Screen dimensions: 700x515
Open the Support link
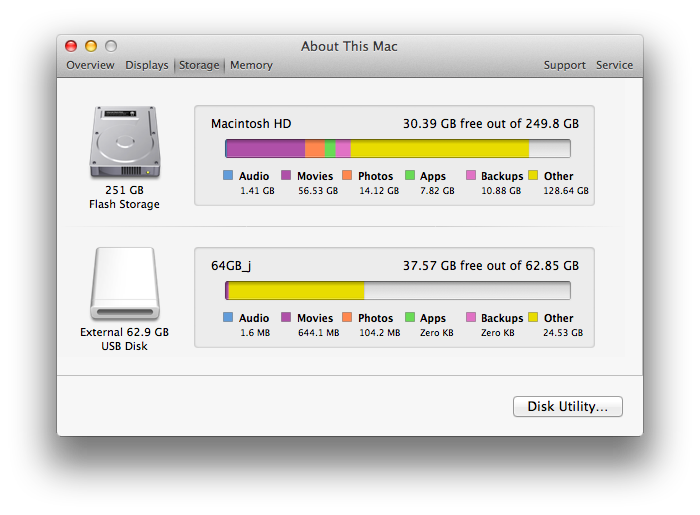[564, 65]
